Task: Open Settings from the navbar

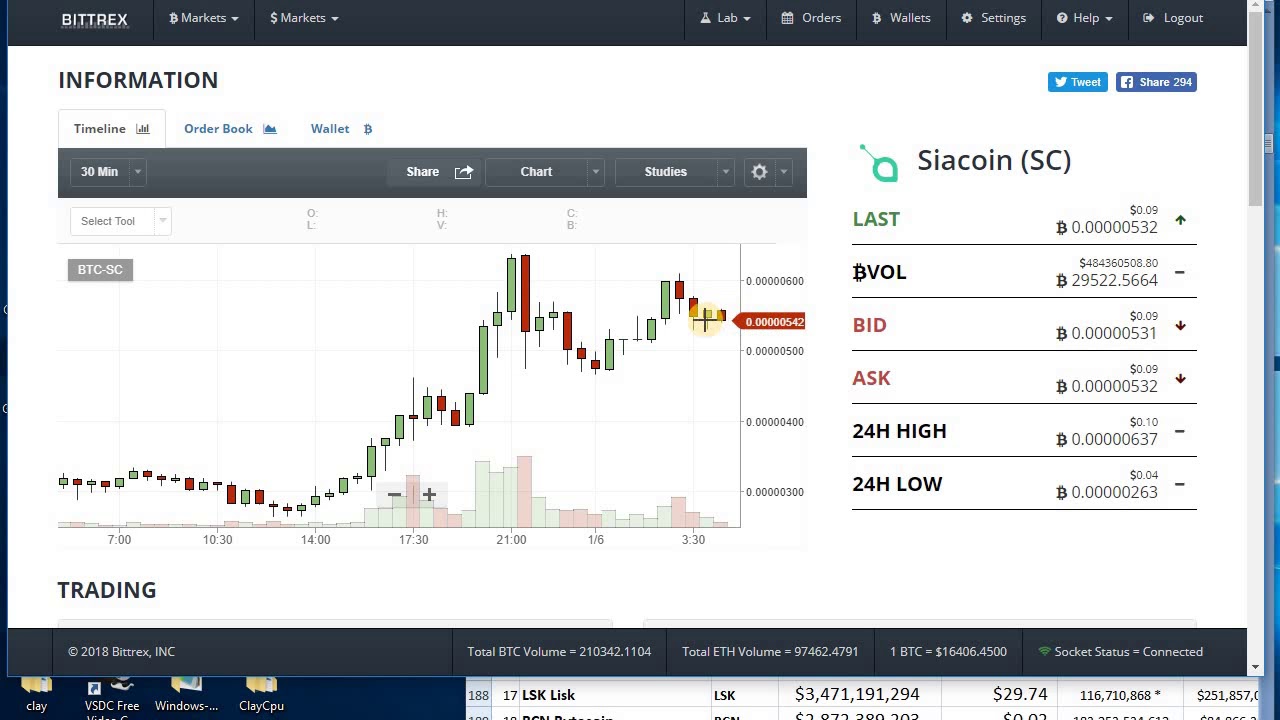Action: [994, 18]
